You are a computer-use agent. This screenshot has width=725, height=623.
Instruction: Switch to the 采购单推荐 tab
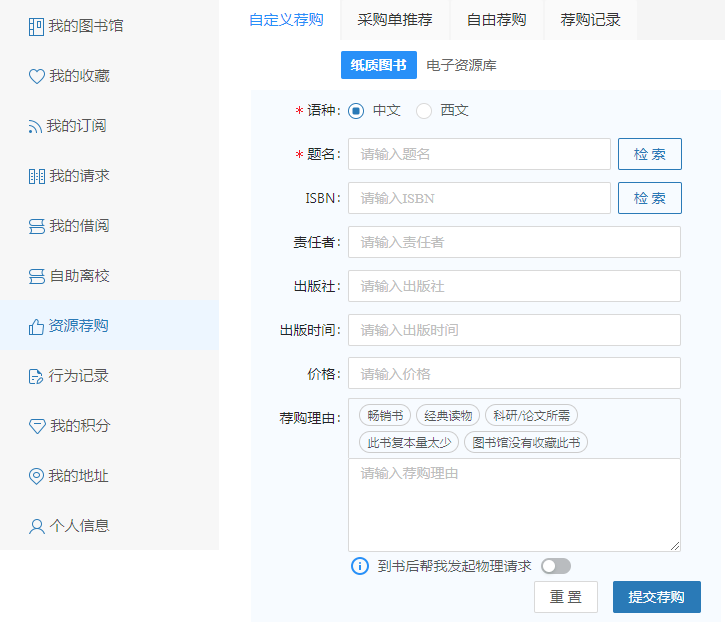tap(395, 20)
